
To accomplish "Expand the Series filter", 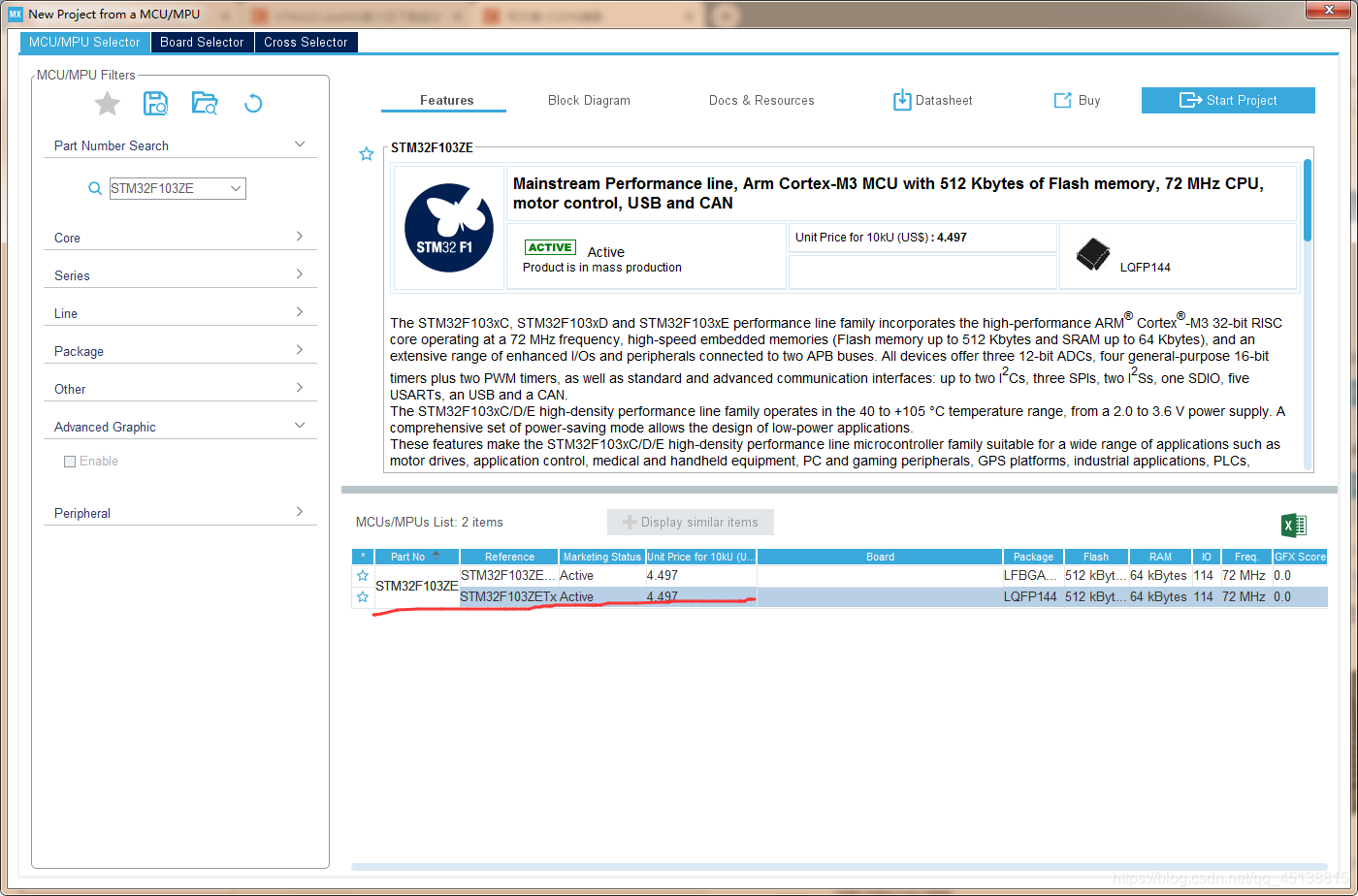I will [x=300, y=274].
